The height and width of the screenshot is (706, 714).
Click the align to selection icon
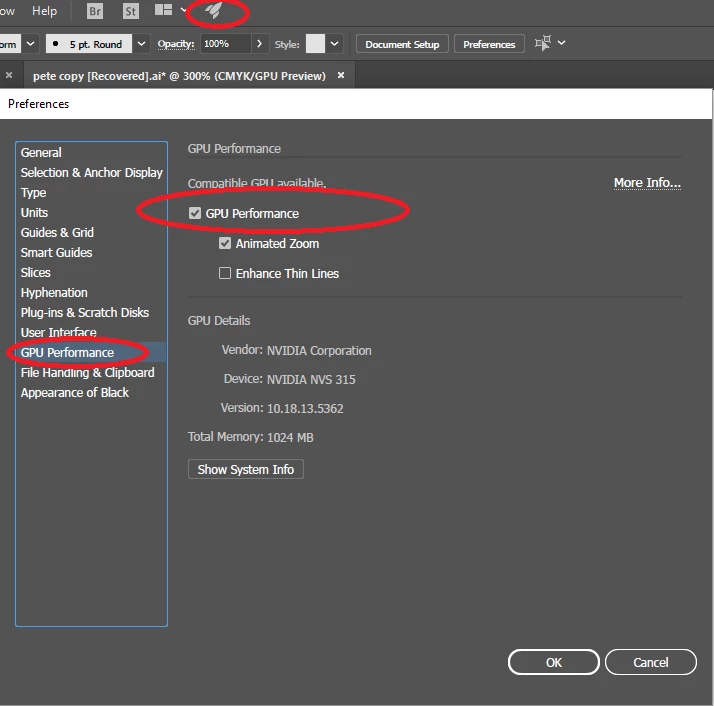pos(543,43)
